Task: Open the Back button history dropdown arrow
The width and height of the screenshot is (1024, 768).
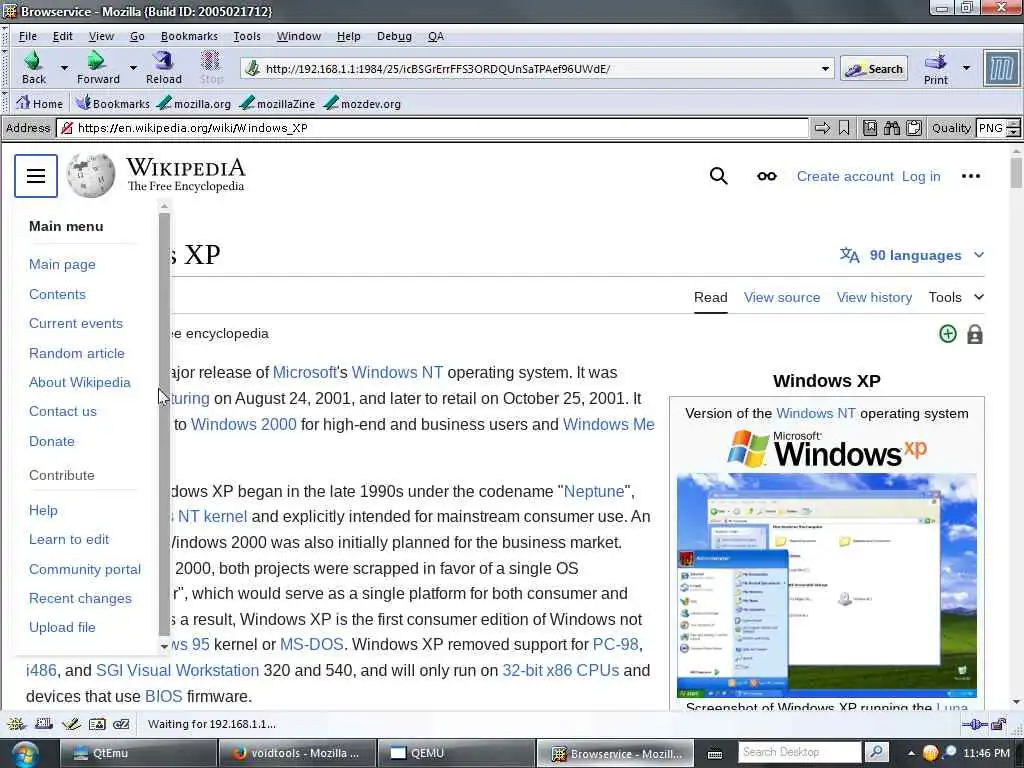Action: tap(64, 67)
